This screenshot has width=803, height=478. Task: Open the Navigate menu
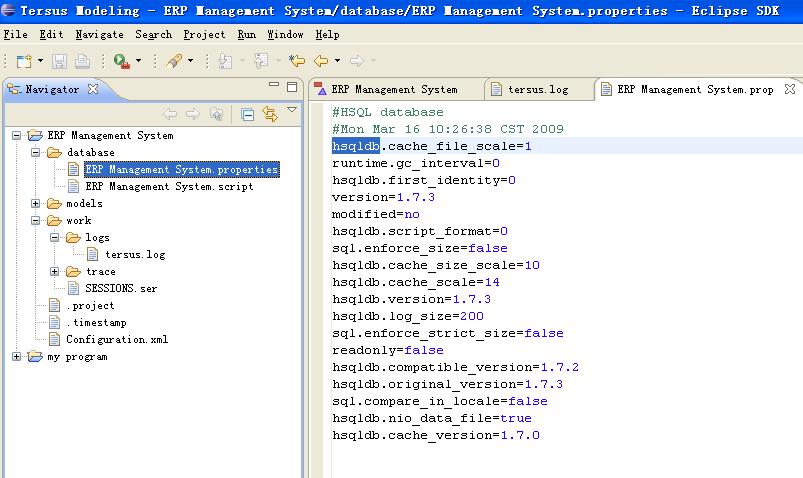point(100,34)
